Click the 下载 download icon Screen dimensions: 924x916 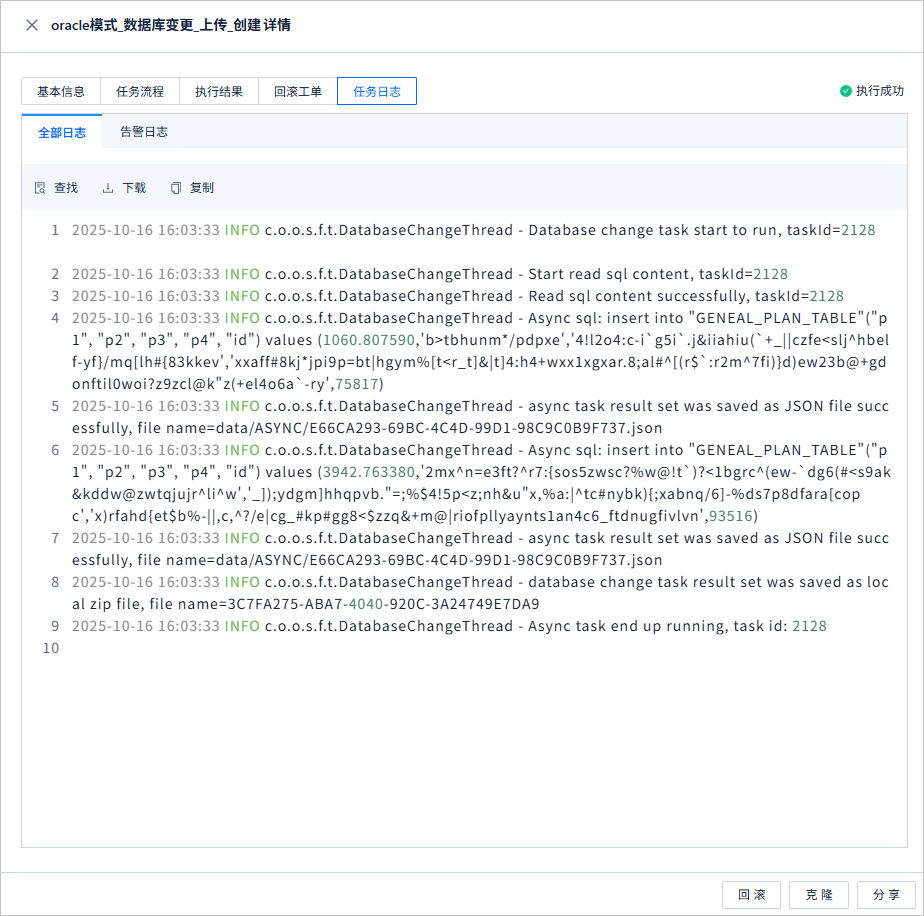(108, 188)
